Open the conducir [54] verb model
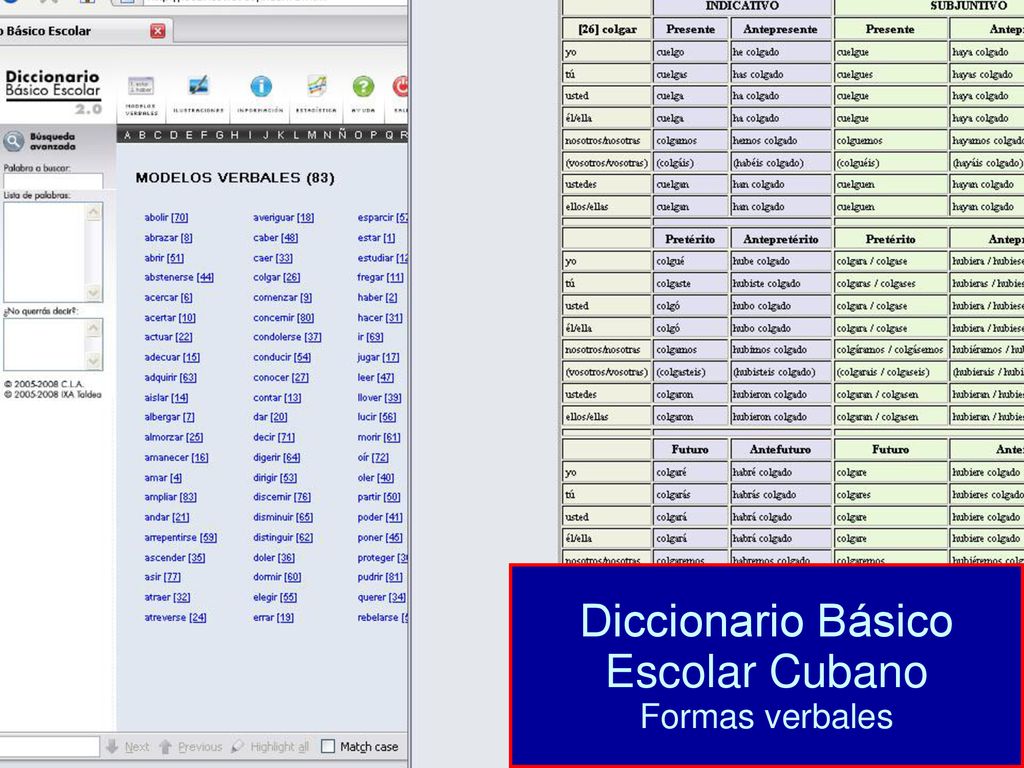Image resolution: width=1024 pixels, height=768 pixels. [x=281, y=357]
